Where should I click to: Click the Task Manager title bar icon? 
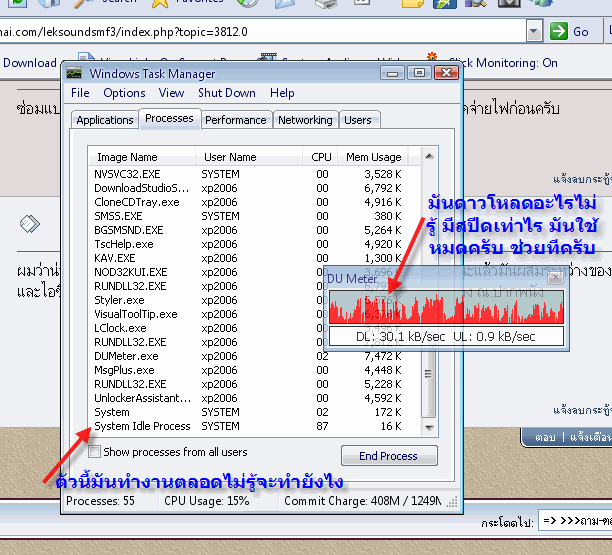[74, 73]
